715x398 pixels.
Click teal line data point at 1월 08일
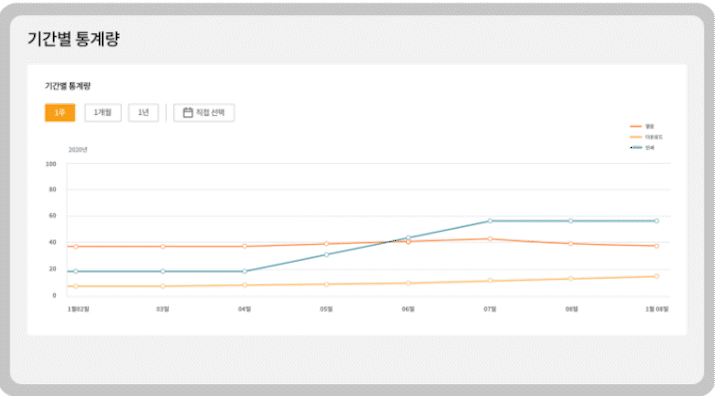click(657, 221)
